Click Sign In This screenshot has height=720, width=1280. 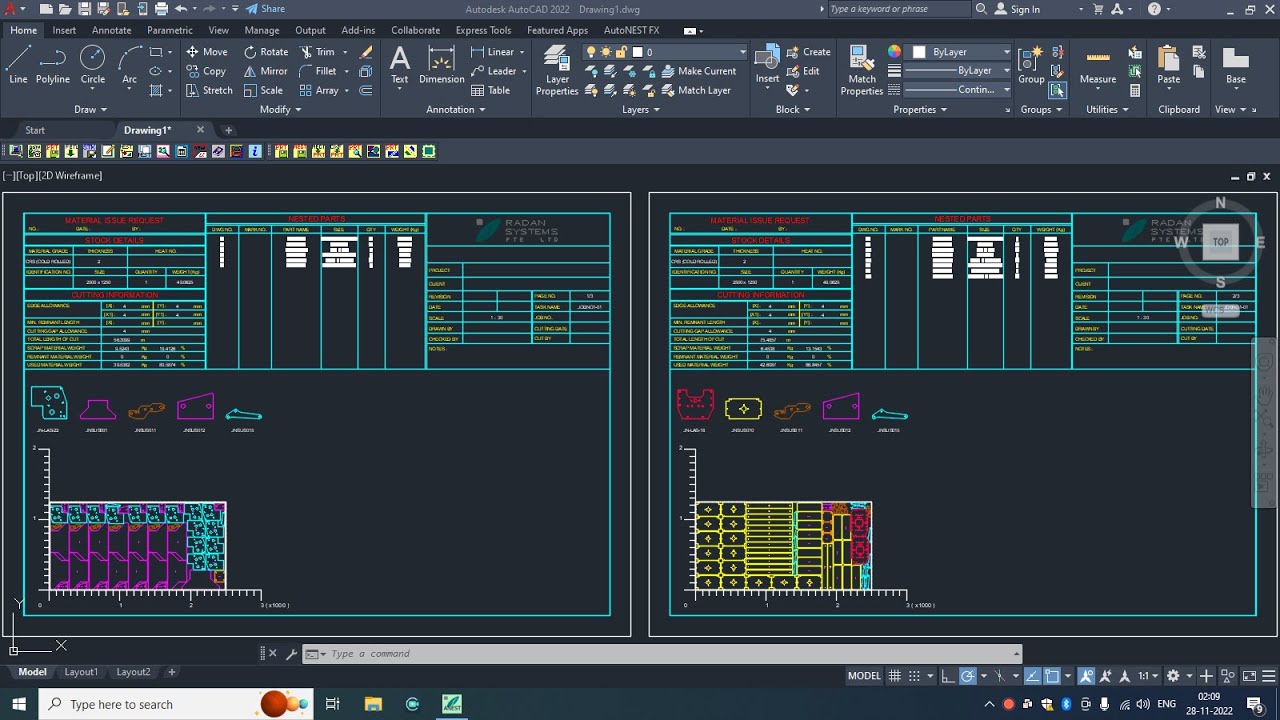click(1018, 9)
